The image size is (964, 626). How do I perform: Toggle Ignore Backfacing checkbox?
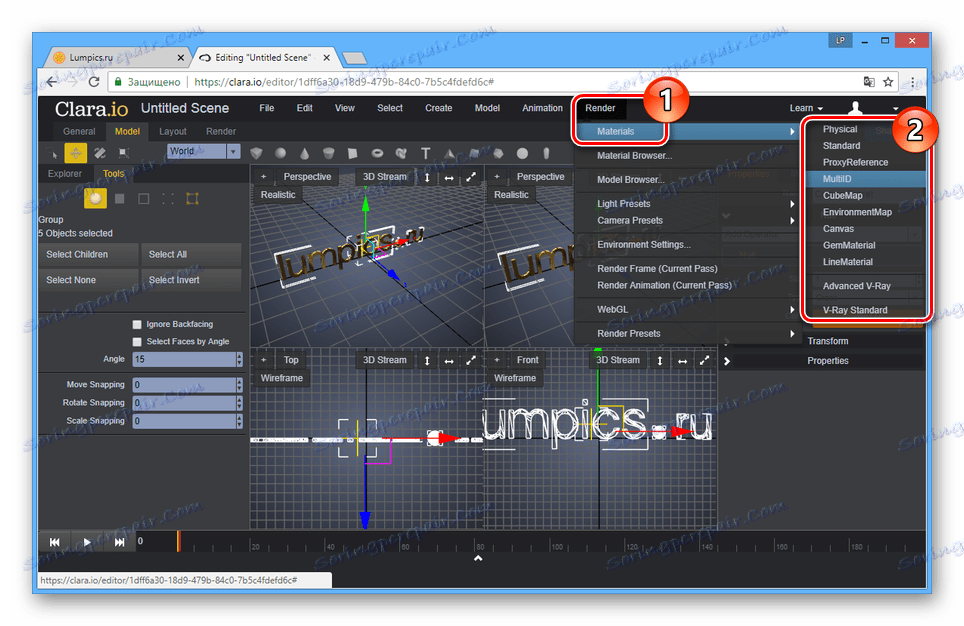point(137,324)
